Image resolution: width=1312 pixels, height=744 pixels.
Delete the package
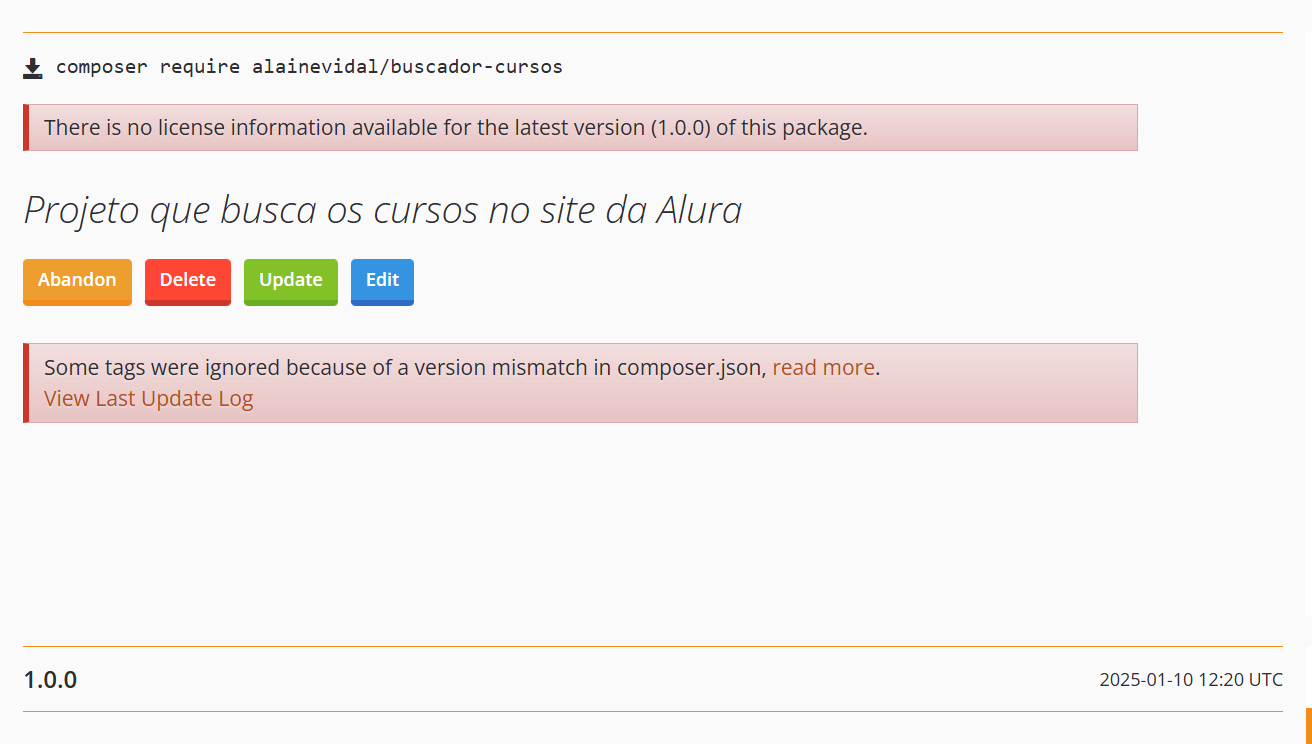pyautogui.click(x=188, y=281)
